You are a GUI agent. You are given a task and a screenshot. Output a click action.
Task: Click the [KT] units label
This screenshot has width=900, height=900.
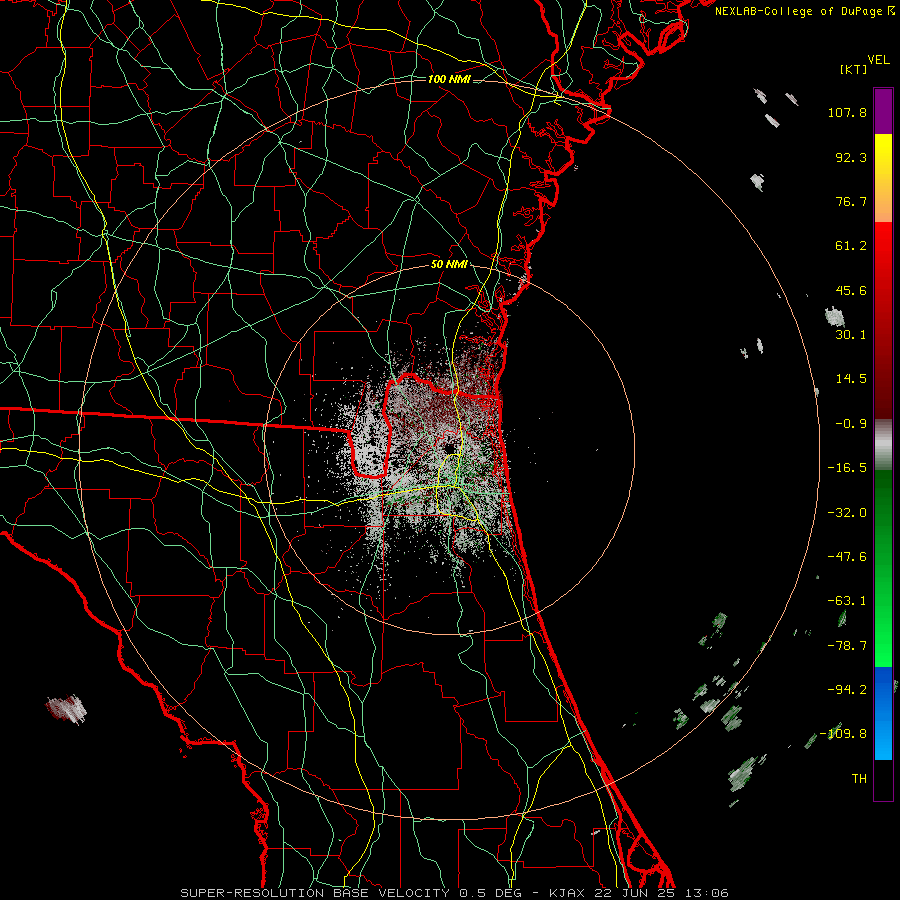pyautogui.click(x=854, y=70)
